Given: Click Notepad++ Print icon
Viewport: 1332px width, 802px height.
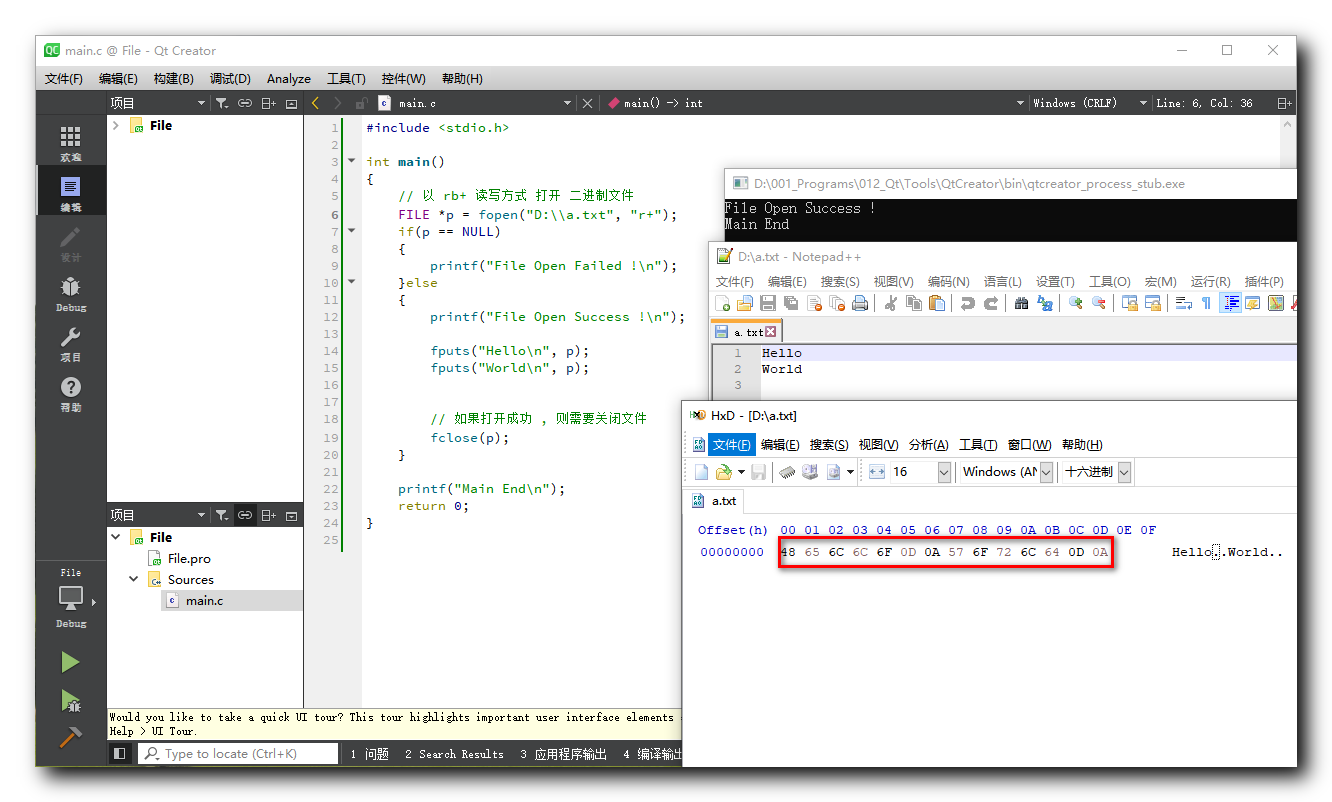Looking at the screenshot, I should (x=859, y=303).
